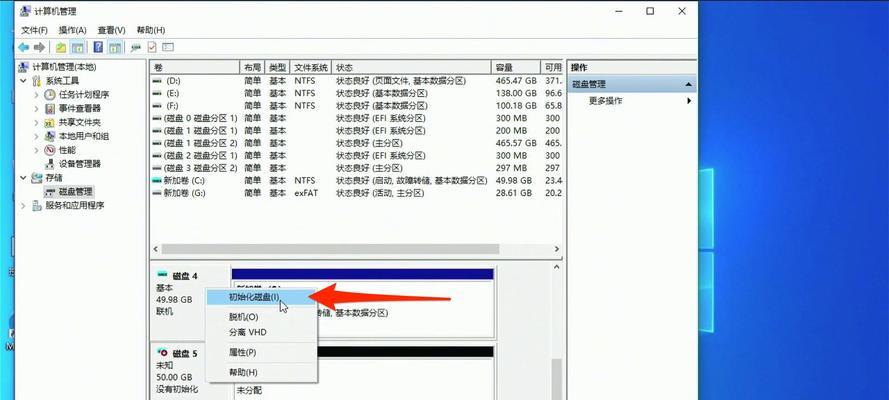889x400 pixels.
Task: Select 设备管理器 in the tree
Action: [x=80, y=164]
